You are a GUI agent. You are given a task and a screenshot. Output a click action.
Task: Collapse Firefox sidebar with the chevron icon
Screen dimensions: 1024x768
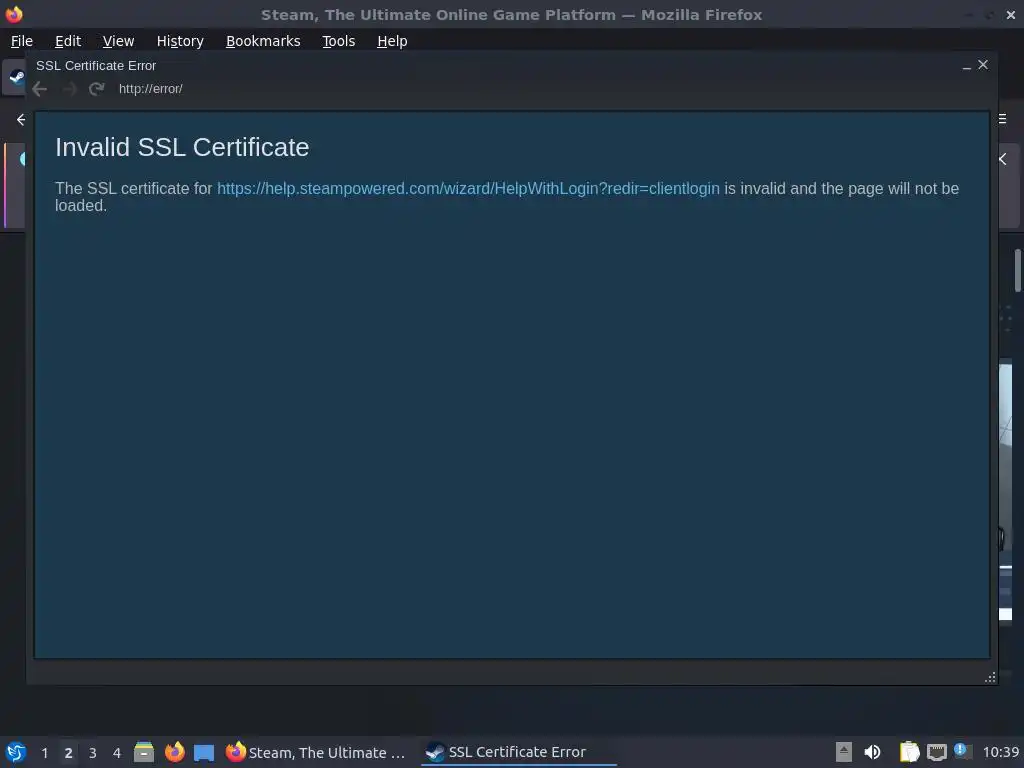(x=1002, y=159)
